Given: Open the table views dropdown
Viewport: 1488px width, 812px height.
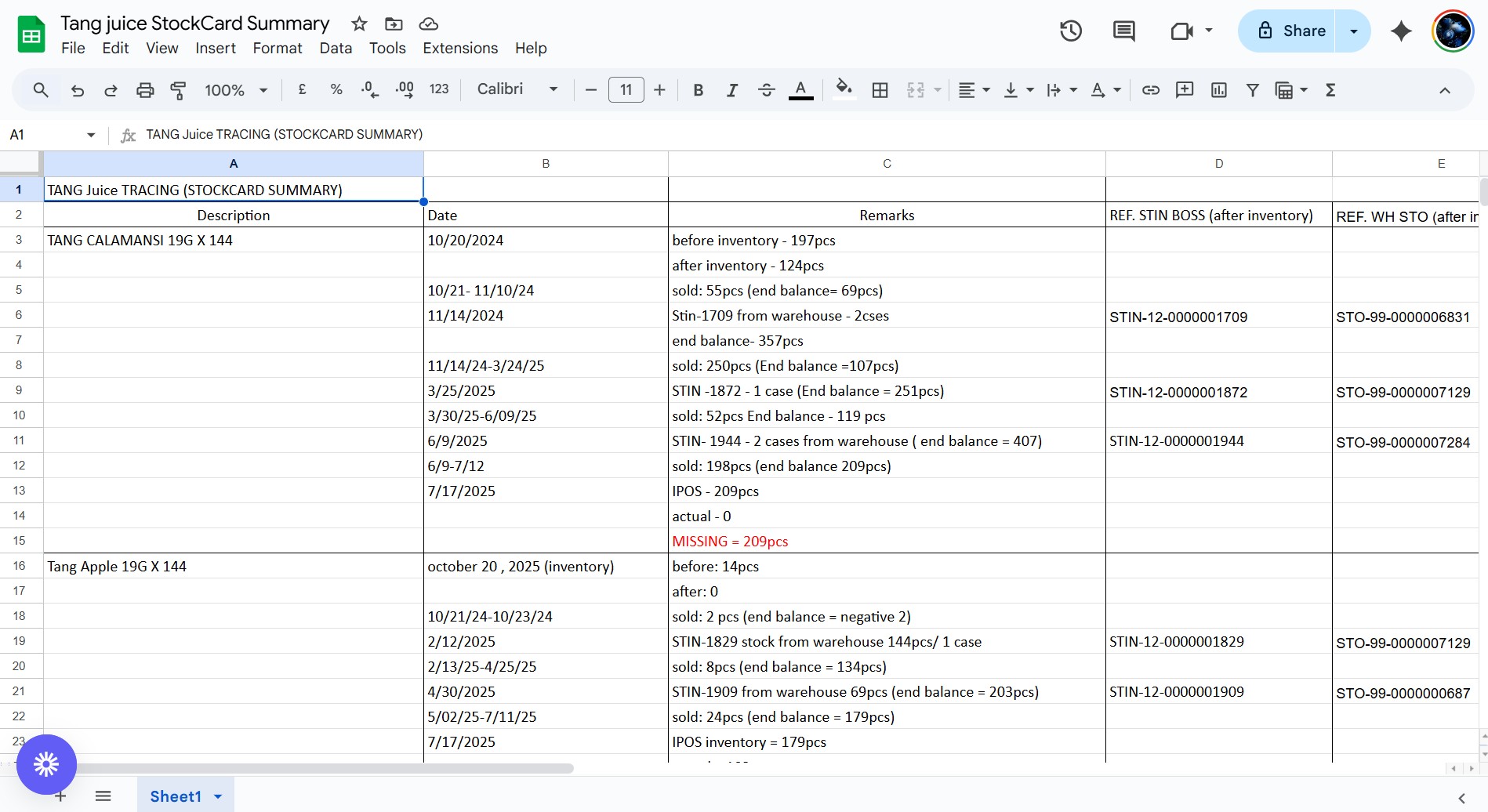Looking at the screenshot, I should 1291,90.
